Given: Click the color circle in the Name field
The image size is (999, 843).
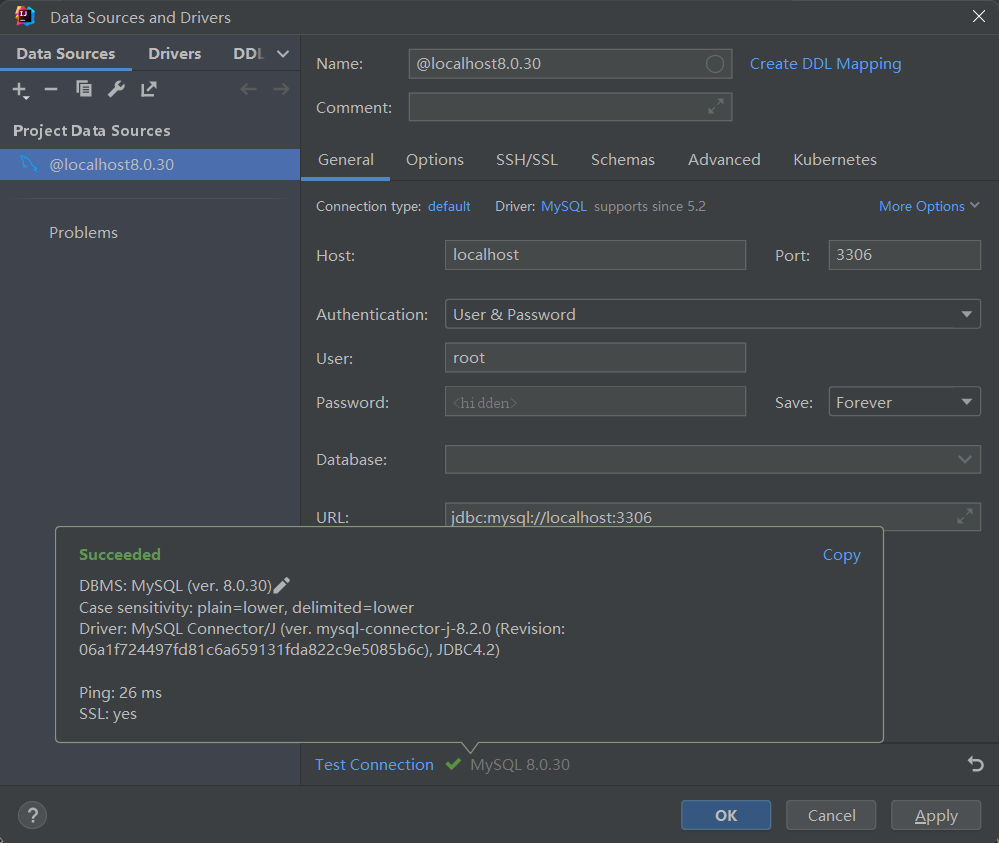Looking at the screenshot, I should [x=715, y=64].
